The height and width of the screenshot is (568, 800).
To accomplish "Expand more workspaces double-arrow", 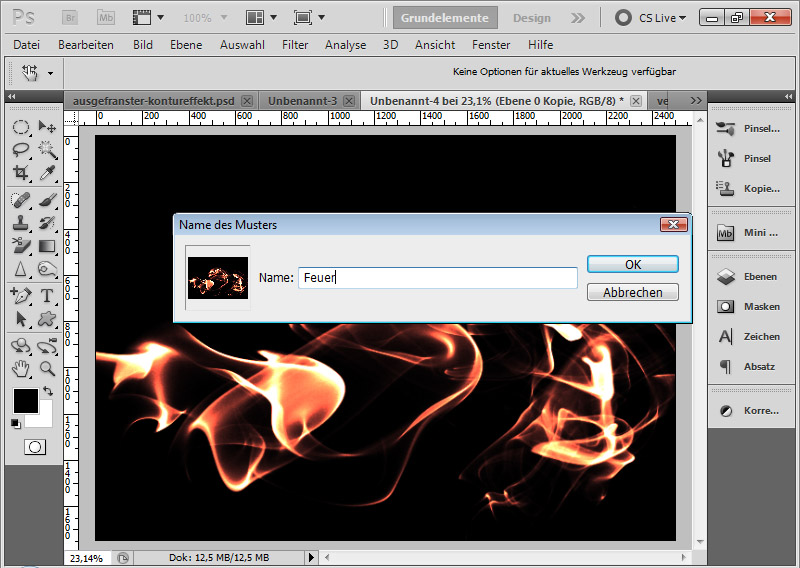I will click(x=578, y=18).
